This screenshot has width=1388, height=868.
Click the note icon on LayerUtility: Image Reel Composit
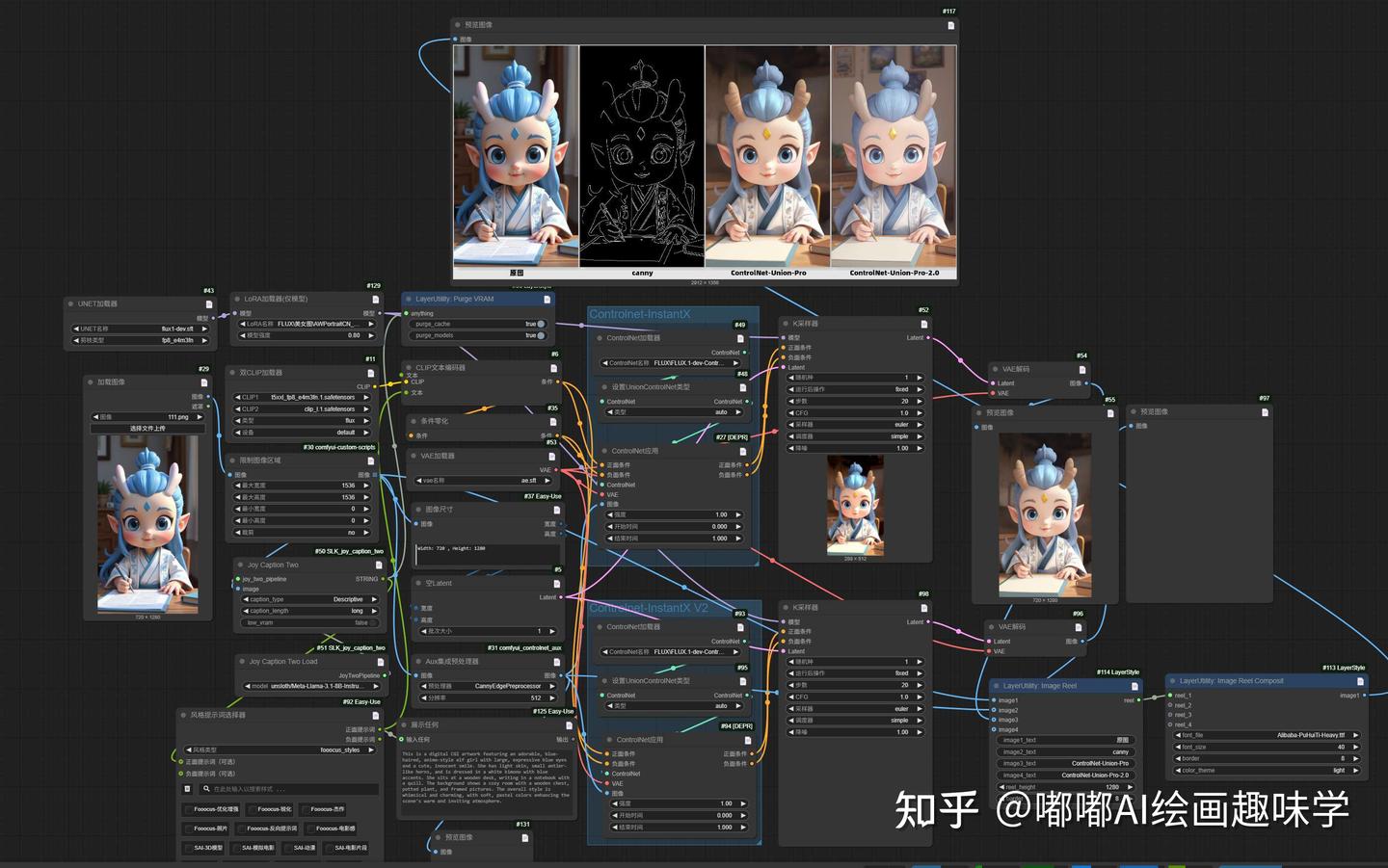[1360, 681]
